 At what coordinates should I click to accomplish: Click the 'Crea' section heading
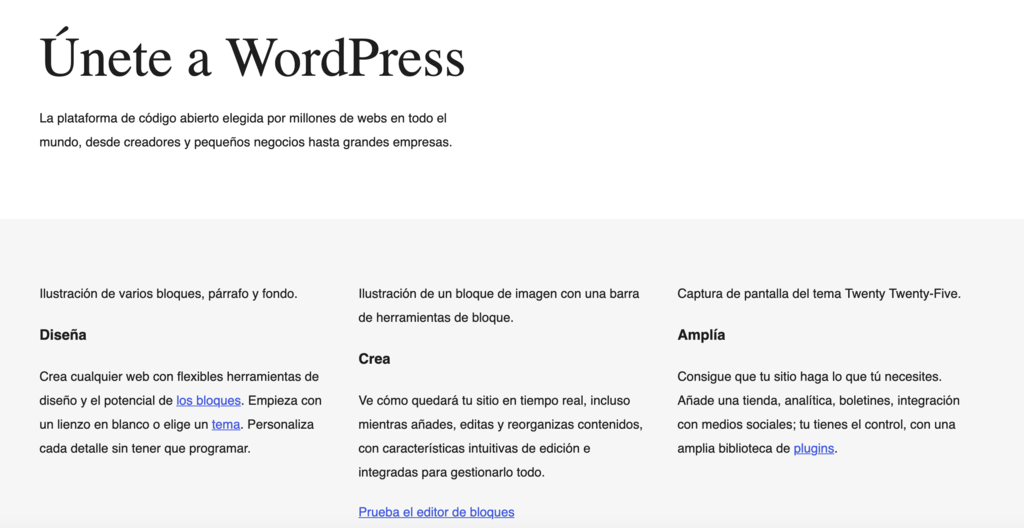(374, 359)
